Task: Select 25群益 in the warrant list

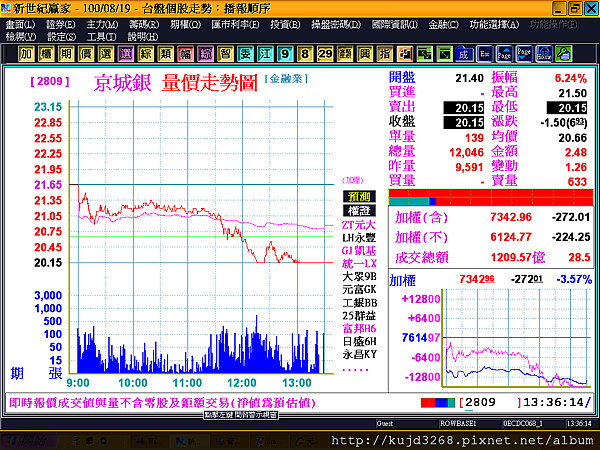Action: point(359,316)
